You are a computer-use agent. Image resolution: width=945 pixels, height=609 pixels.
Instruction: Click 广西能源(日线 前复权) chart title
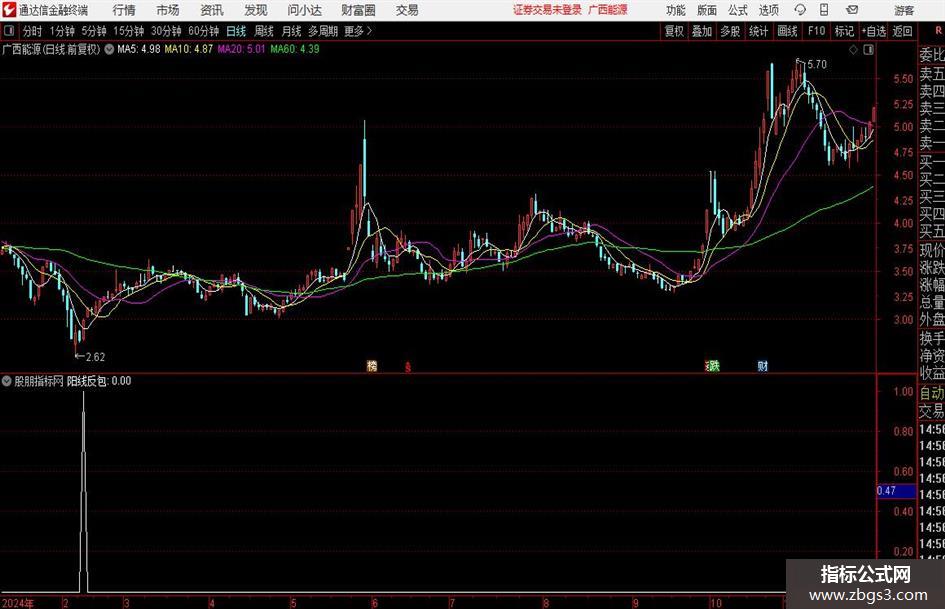51,49
